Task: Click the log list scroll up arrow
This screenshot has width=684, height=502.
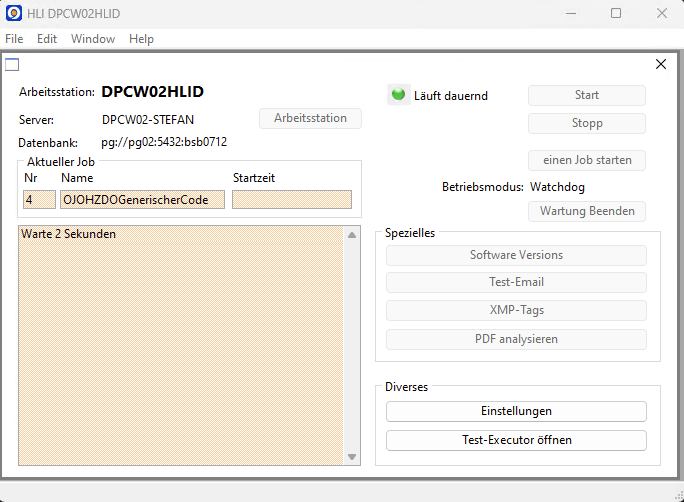Action: [x=352, y=235]
